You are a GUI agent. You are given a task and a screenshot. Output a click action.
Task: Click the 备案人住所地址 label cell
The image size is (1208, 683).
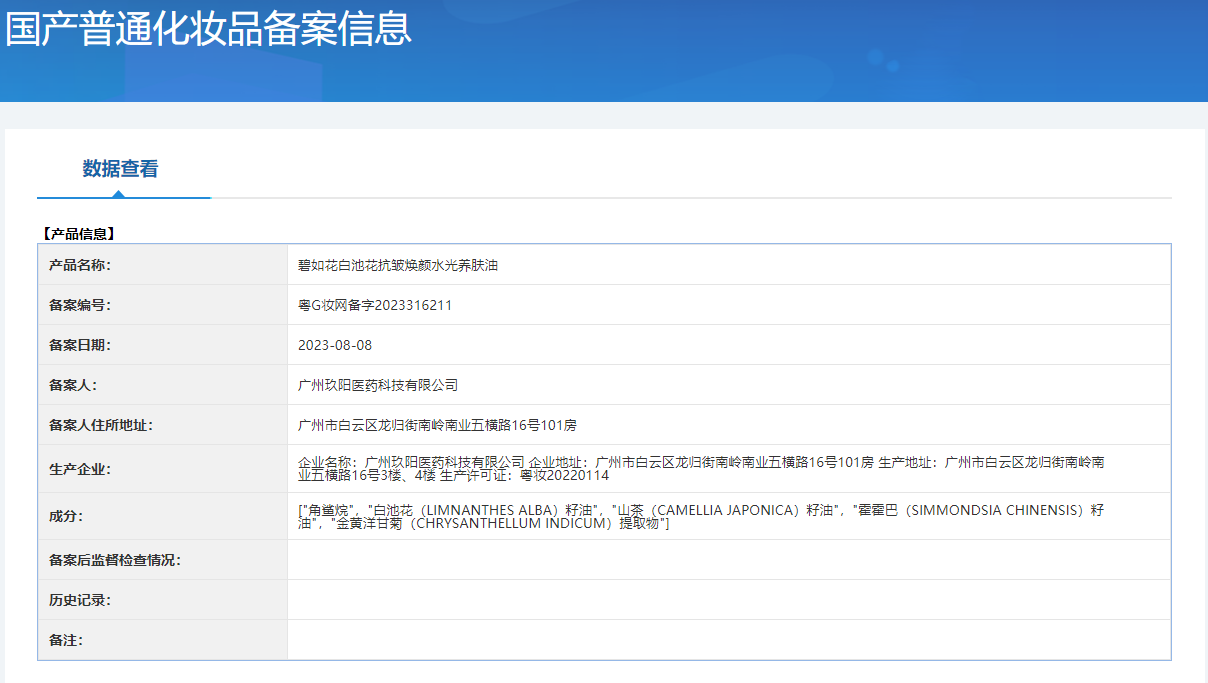(101, 425)
